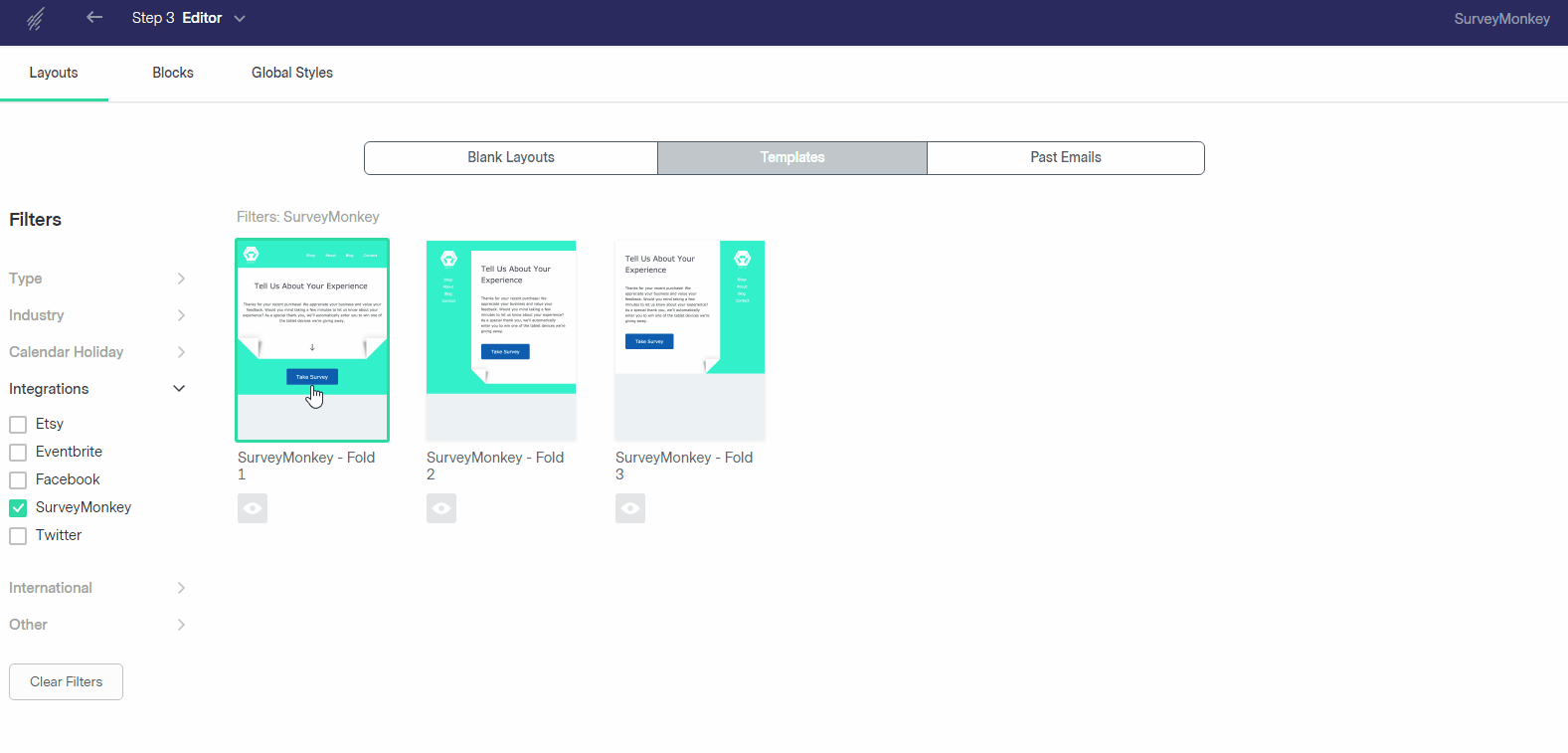
Task: Open the Global Styles tab
Action: (x=292, y=73)
